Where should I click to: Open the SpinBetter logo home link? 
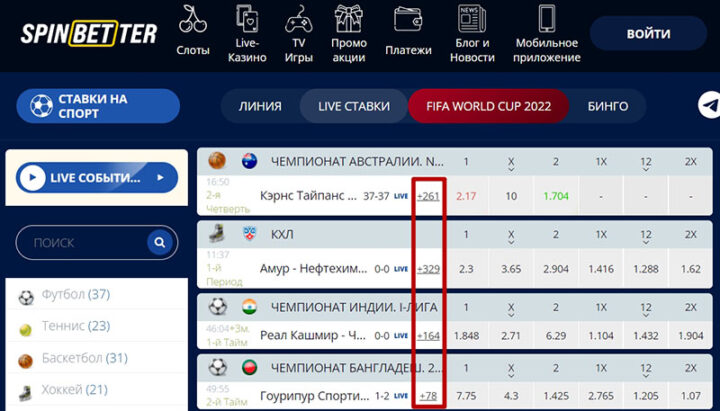pyautogui.click(x=89, y=34)
